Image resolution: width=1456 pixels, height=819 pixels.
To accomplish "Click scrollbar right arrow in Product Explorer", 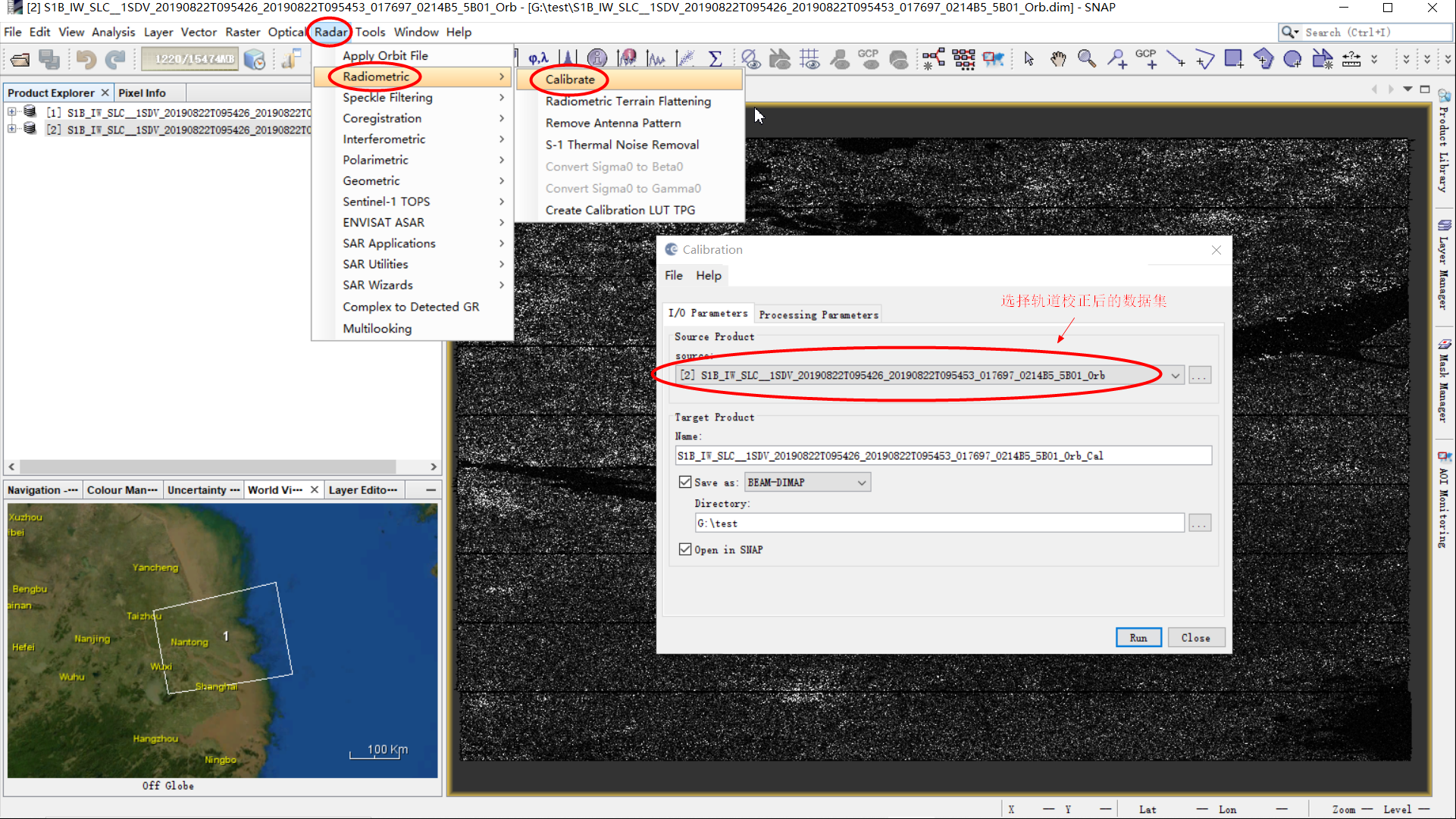I will click(x=434, y=467).
